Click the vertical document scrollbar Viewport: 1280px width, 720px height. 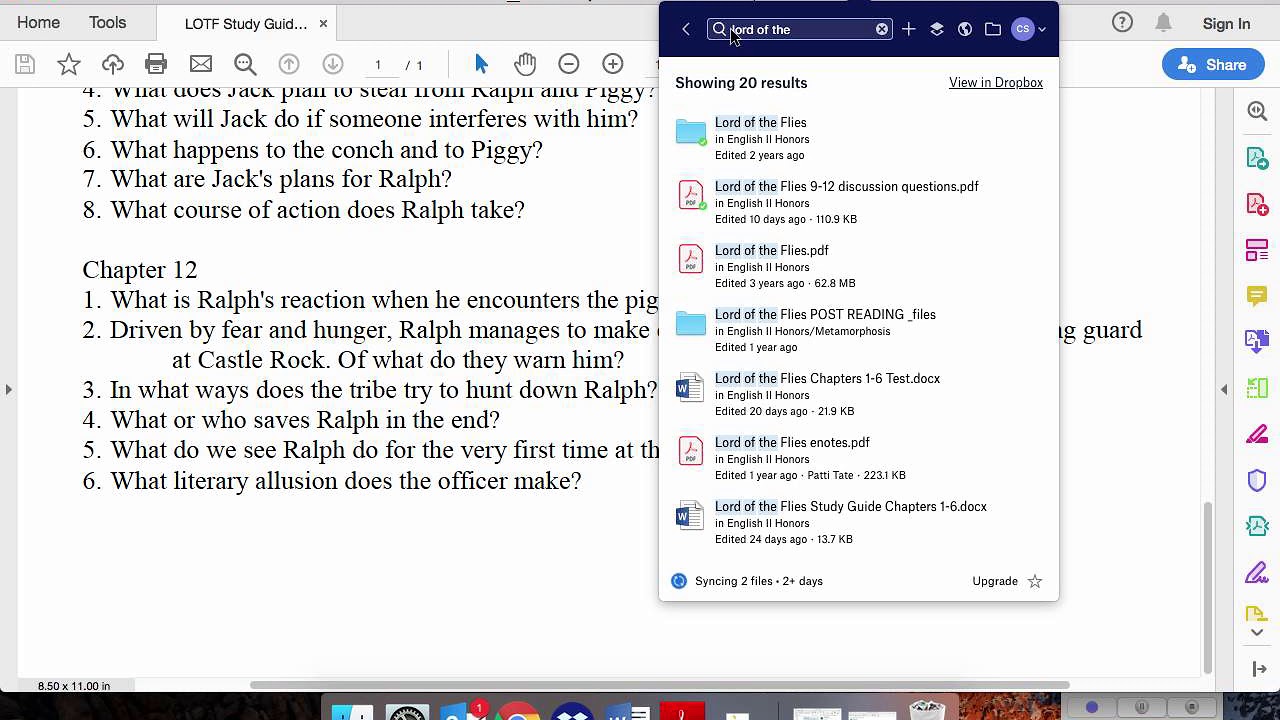1208,588
